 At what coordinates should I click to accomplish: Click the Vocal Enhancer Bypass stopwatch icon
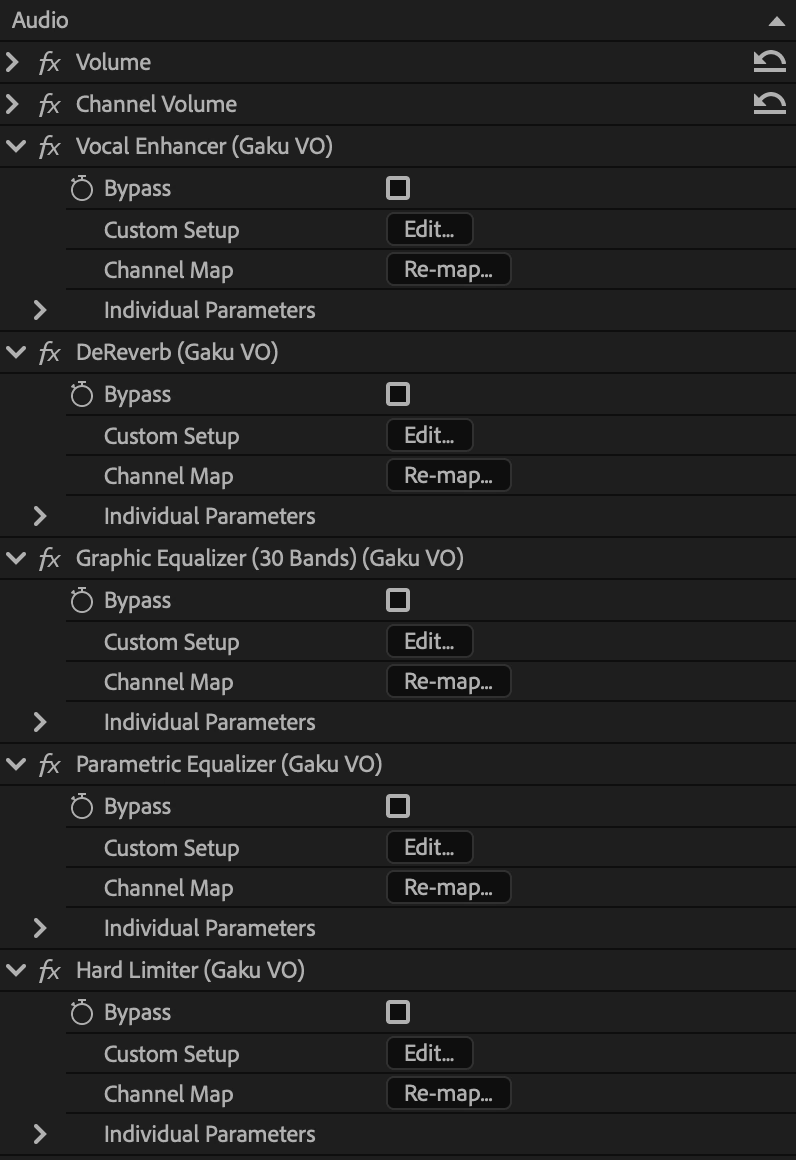tap(82, 189)
